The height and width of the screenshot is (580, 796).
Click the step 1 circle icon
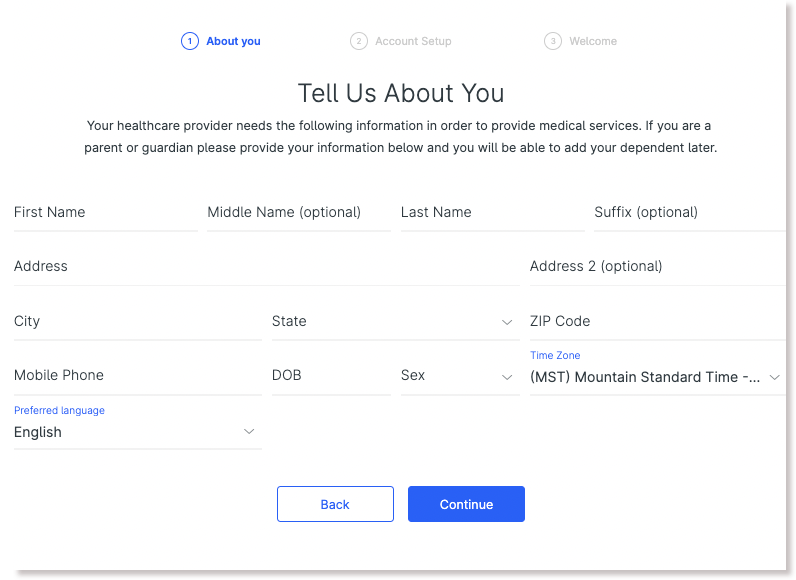(190, 41)
